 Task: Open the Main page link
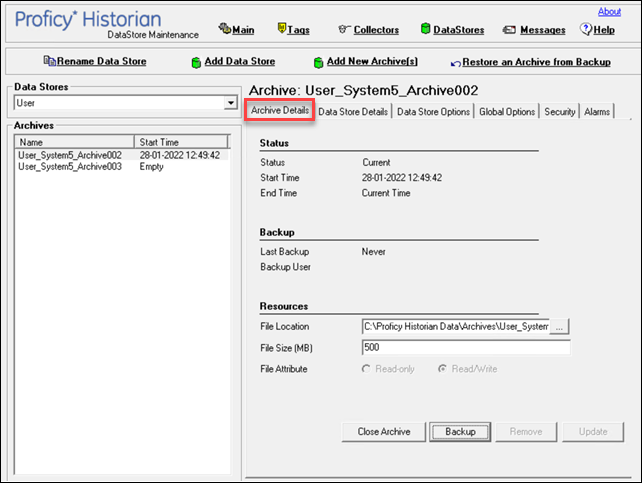pyautogui.click(x=243, y=30)
